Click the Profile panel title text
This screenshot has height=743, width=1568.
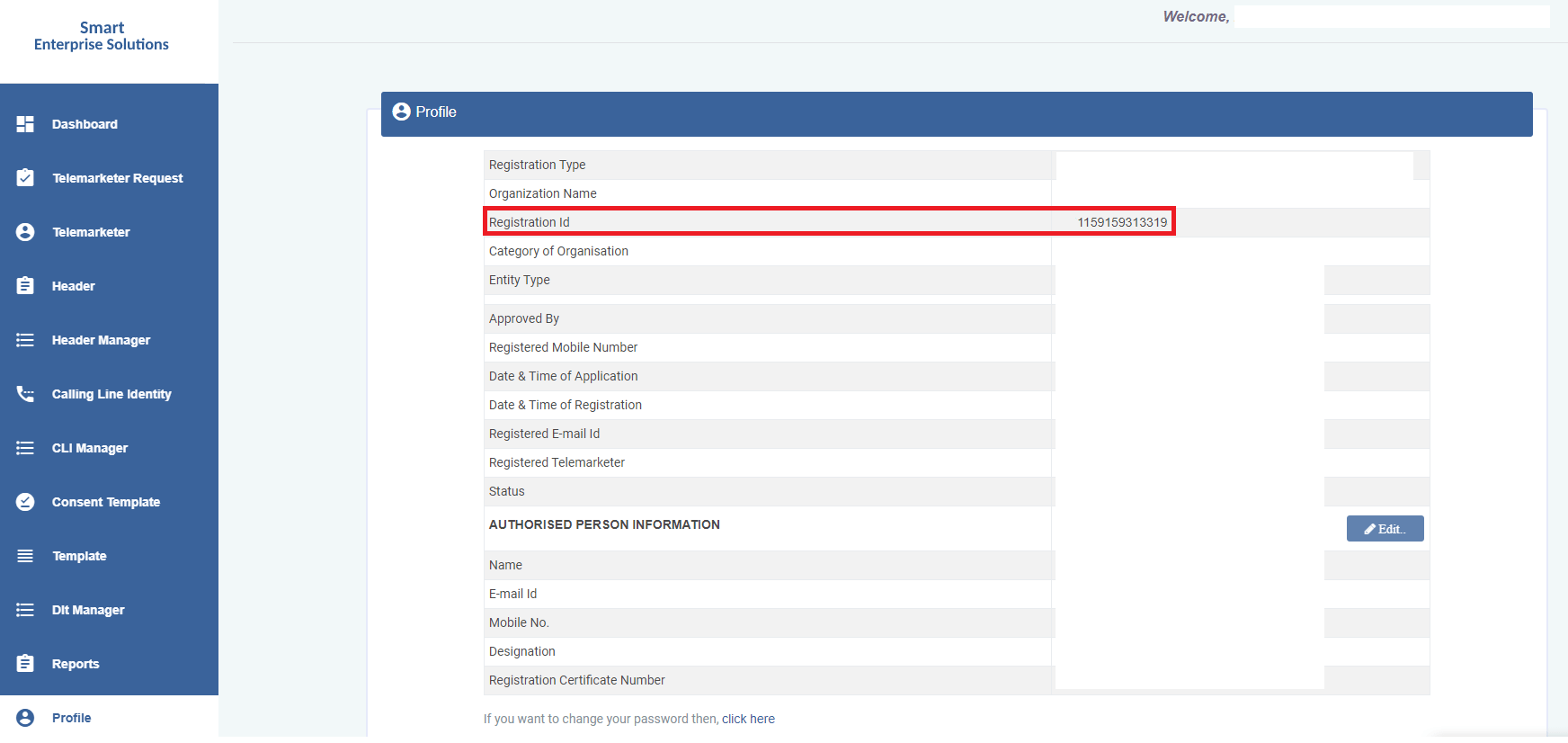(436, 112)
